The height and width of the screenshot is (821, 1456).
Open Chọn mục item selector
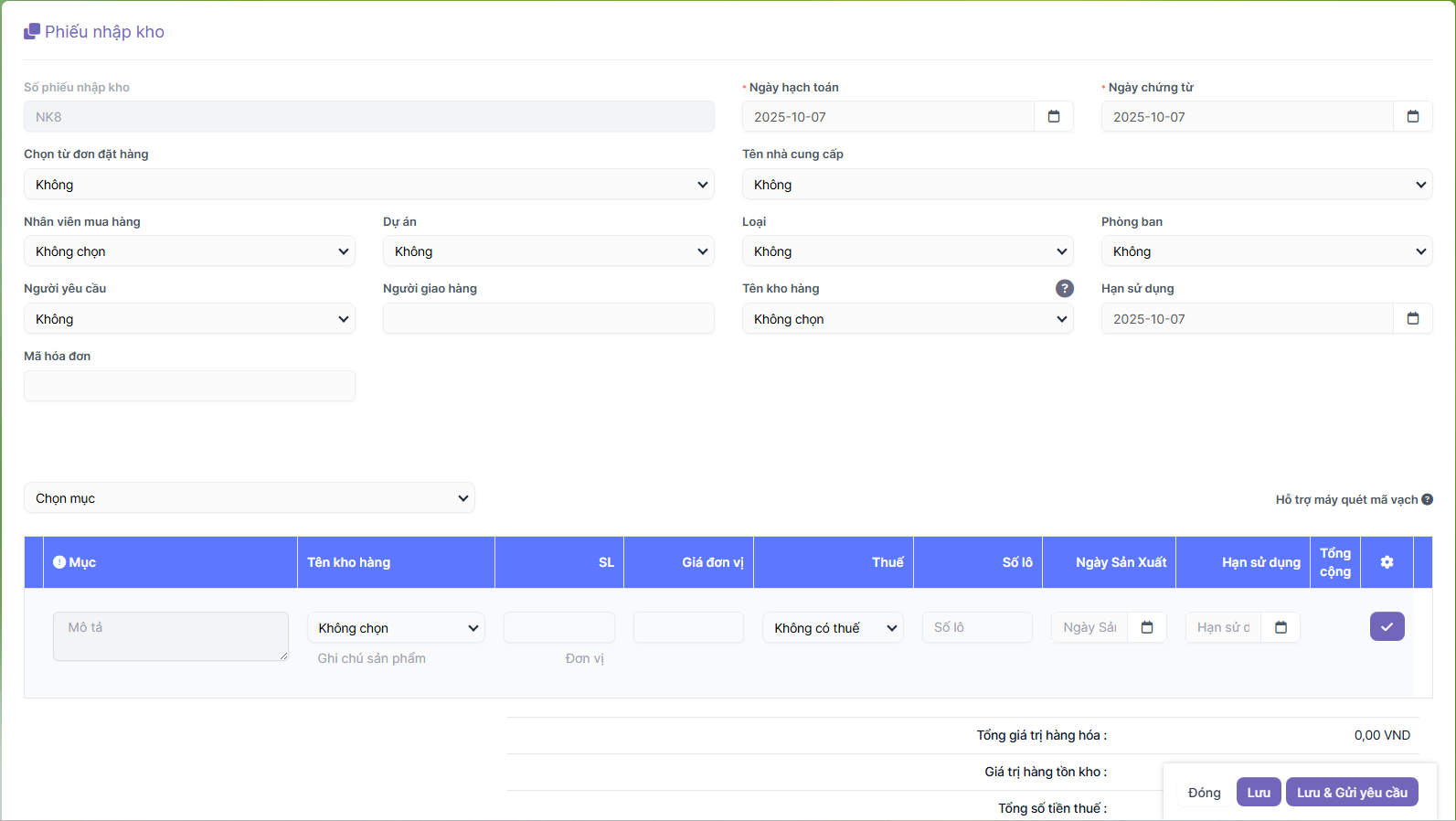pos(250,498)
